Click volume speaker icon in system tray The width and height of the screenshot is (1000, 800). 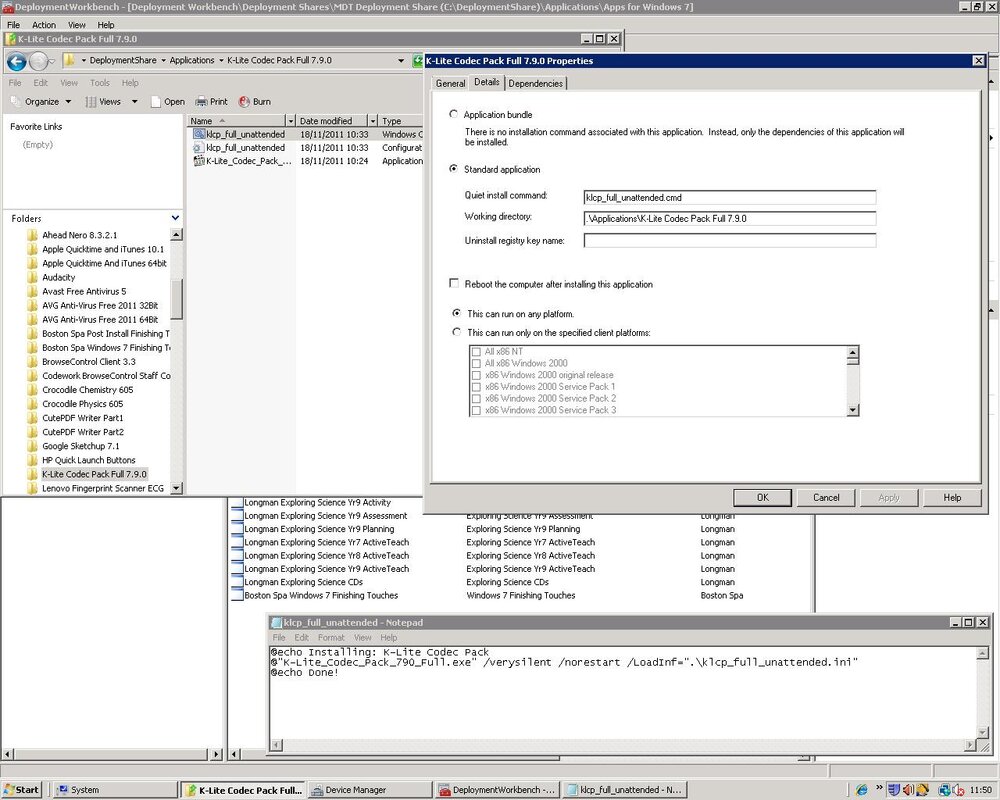(908, 790)
